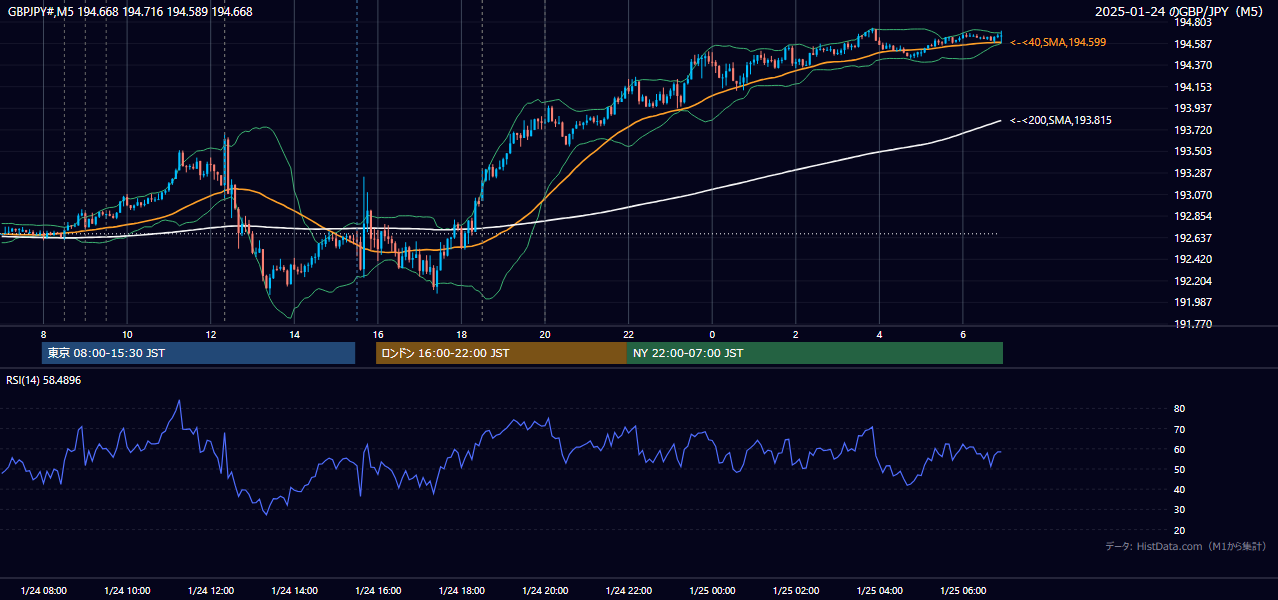
Task: Click price axis value 193.503
Action: [1191, 152]
